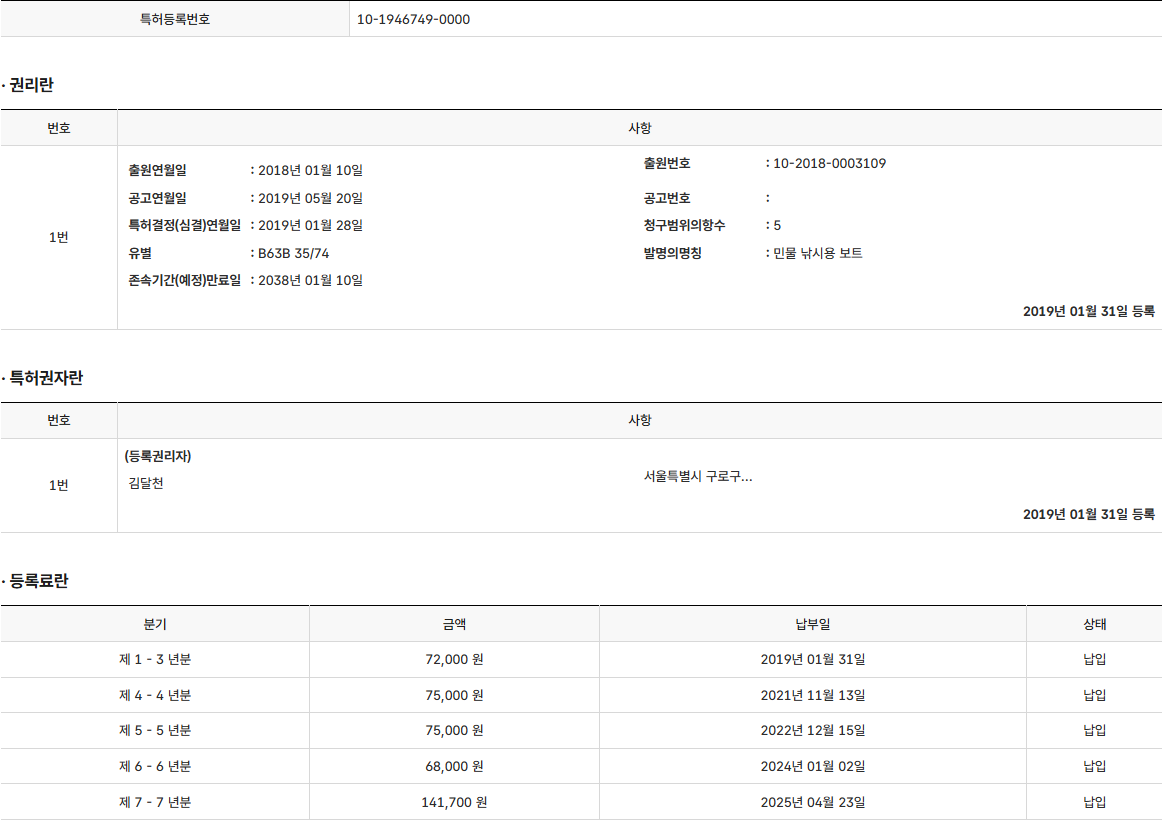
Task: Click 납입 status for 제 4 - 4 년분
Action: pos(1094,695)
